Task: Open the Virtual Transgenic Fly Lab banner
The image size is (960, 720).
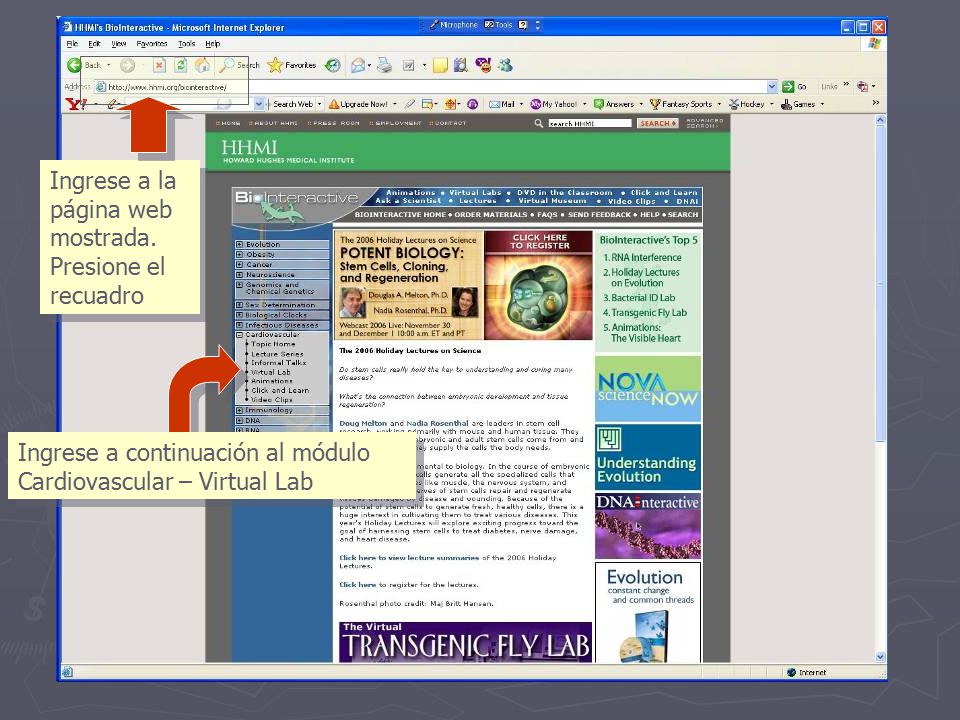Action: (x=465, y=642)
